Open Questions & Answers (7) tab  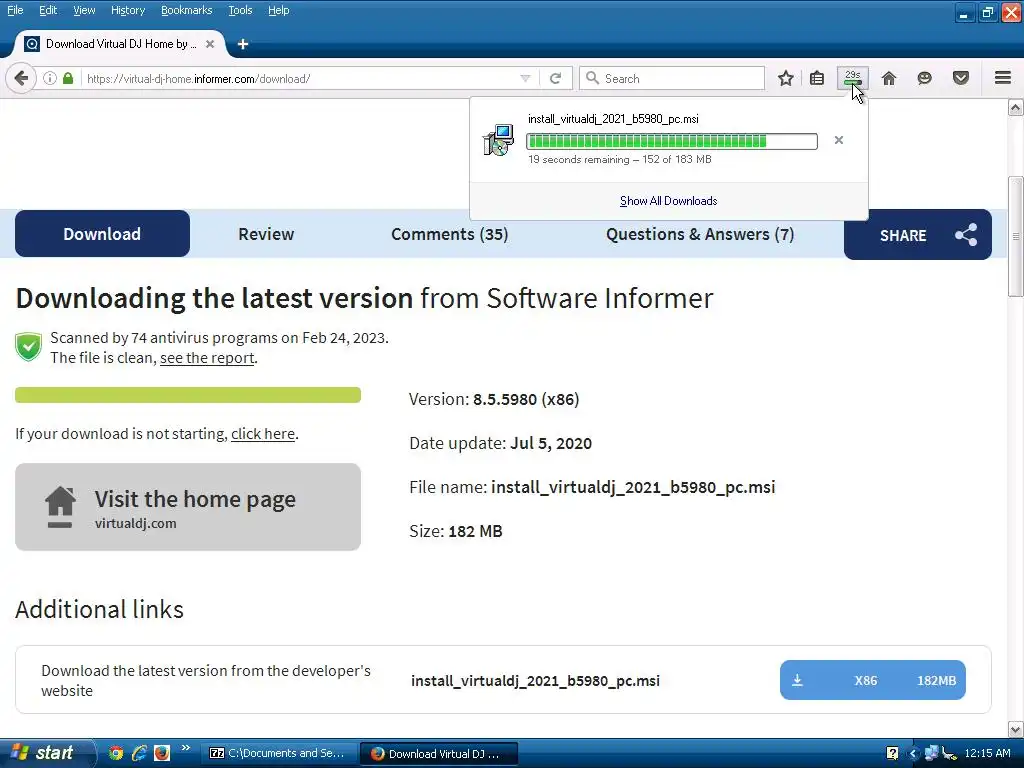[699, 234]
